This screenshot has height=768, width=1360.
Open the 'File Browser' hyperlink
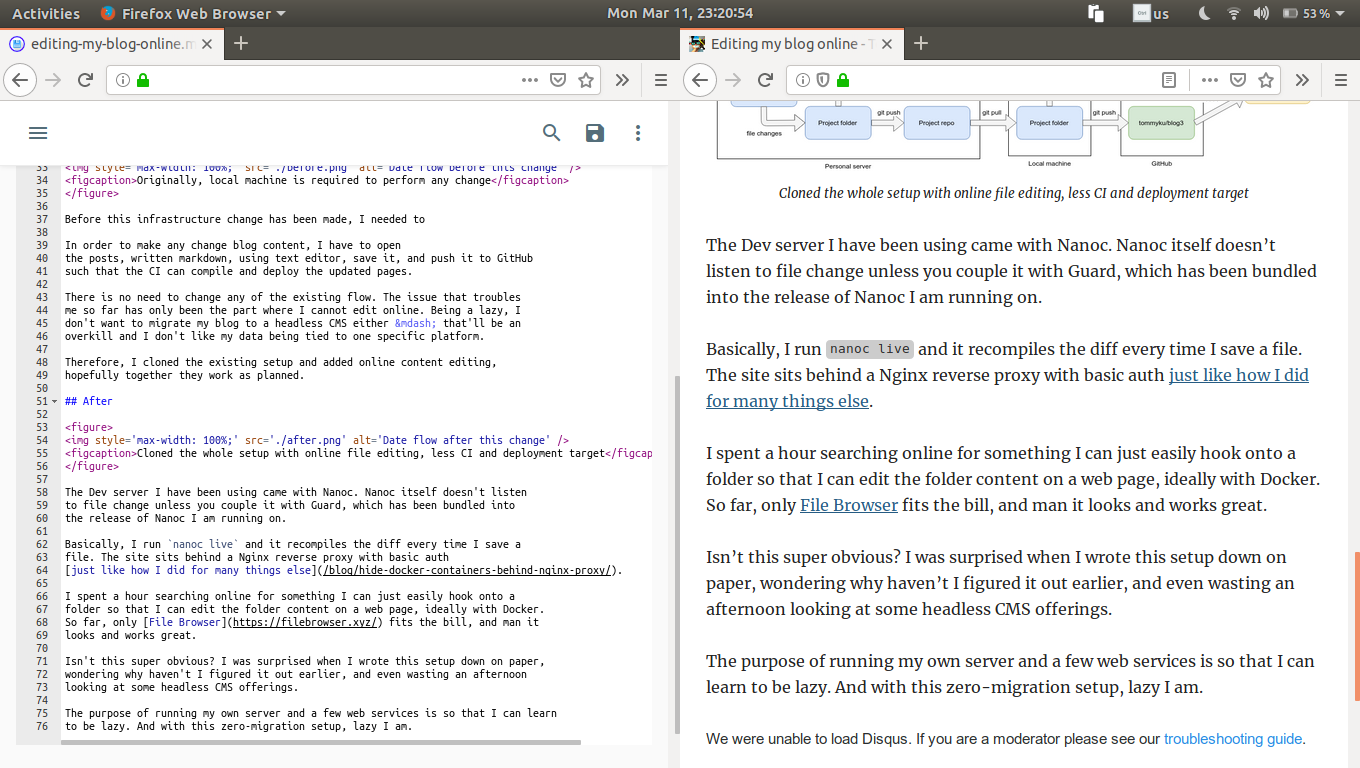click(848, 505)
